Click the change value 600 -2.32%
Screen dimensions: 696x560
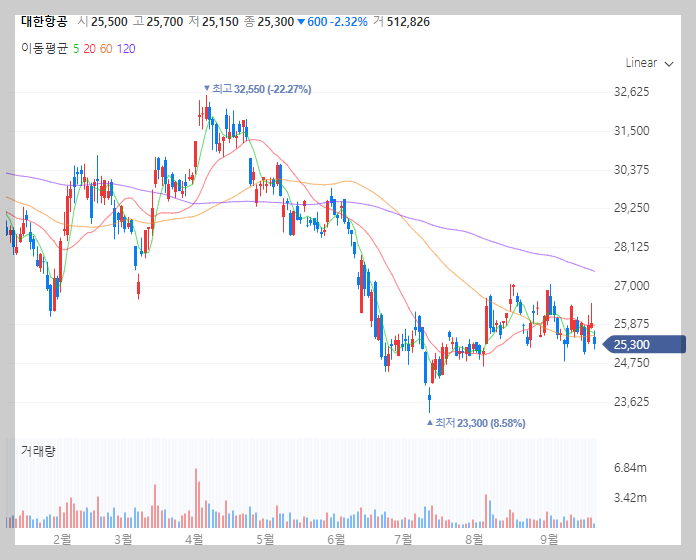coord(332,22)
